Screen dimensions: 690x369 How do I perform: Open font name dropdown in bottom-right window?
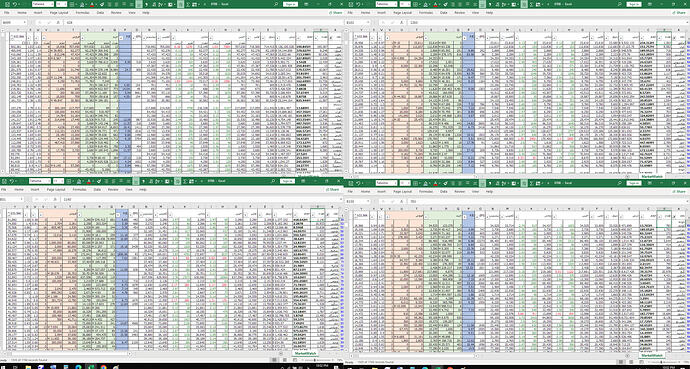(x=396, y=183)
